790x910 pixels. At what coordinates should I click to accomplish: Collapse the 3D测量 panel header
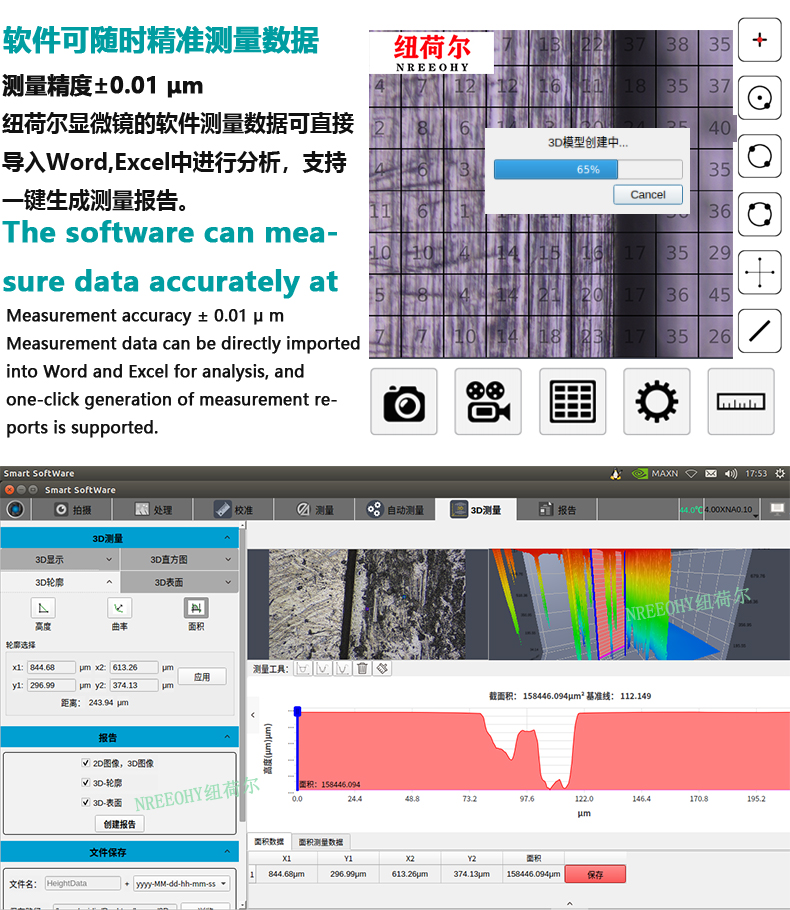click(120, 538)
